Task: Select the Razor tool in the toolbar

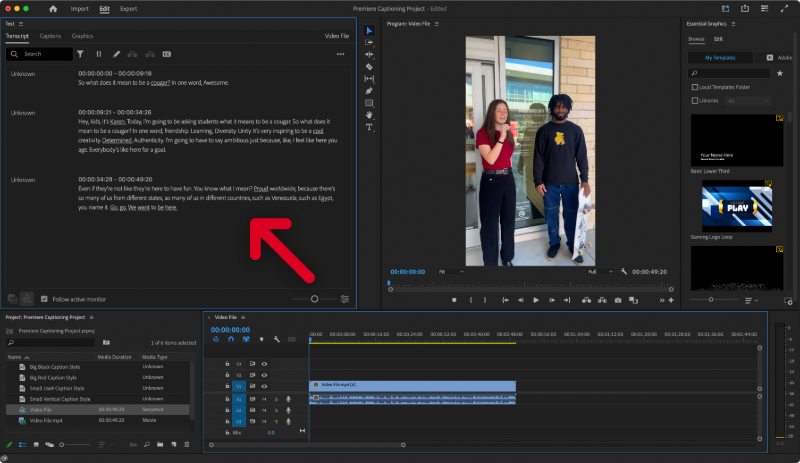Action: point(369,66)
